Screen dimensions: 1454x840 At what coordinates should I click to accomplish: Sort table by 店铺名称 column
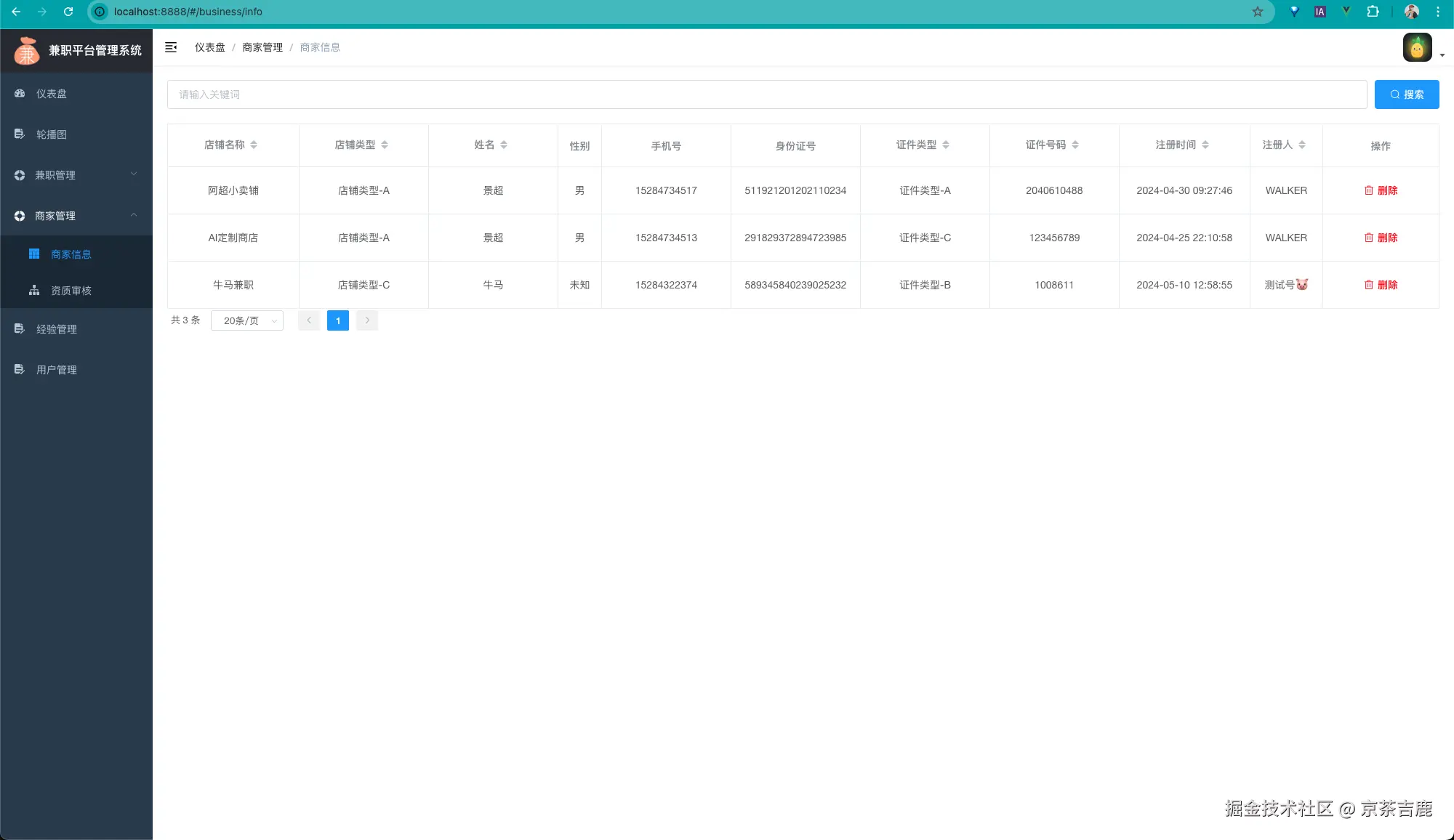click(254, 145)
